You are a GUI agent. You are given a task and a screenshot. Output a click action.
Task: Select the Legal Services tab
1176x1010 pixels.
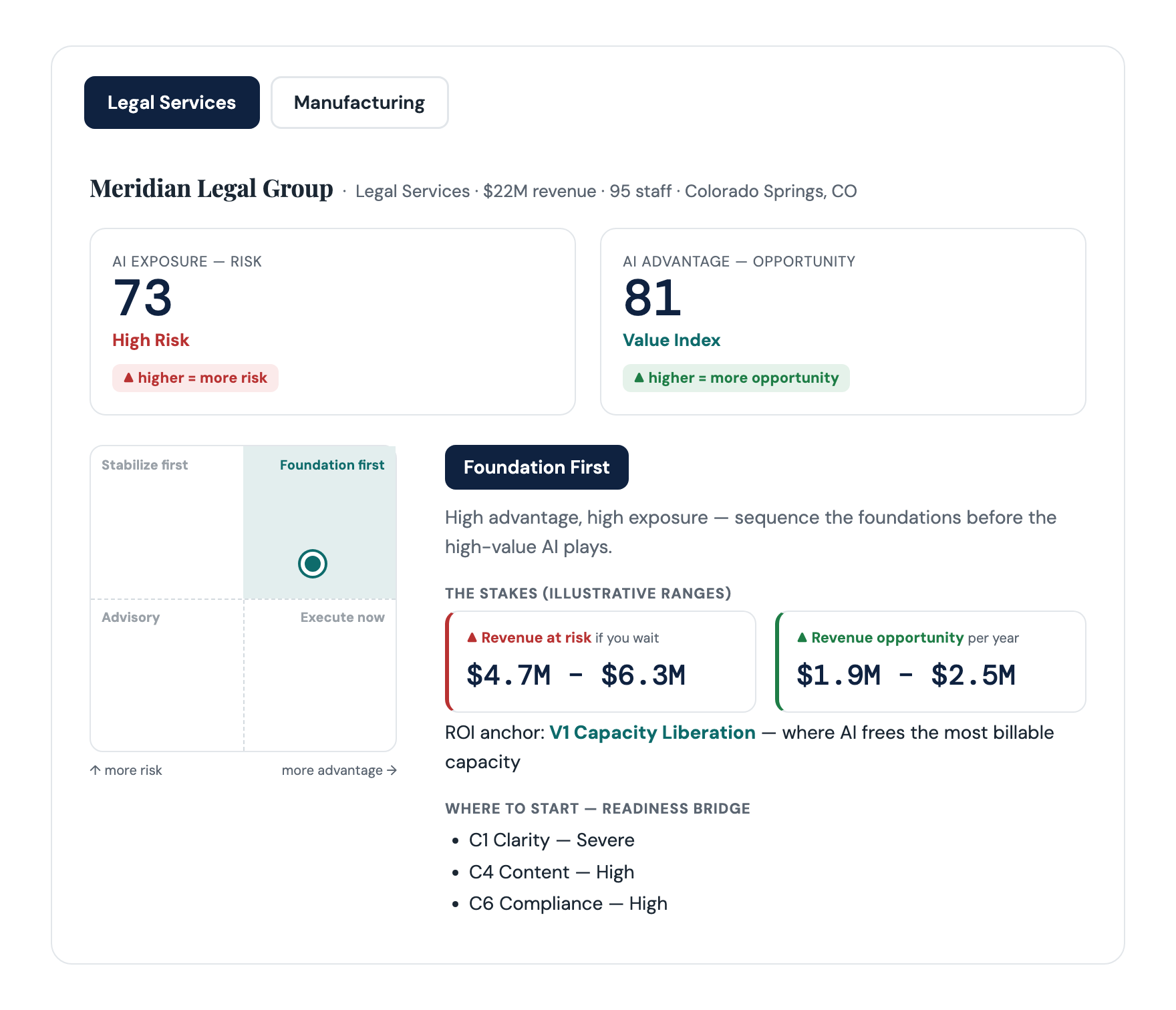point(172,102)
